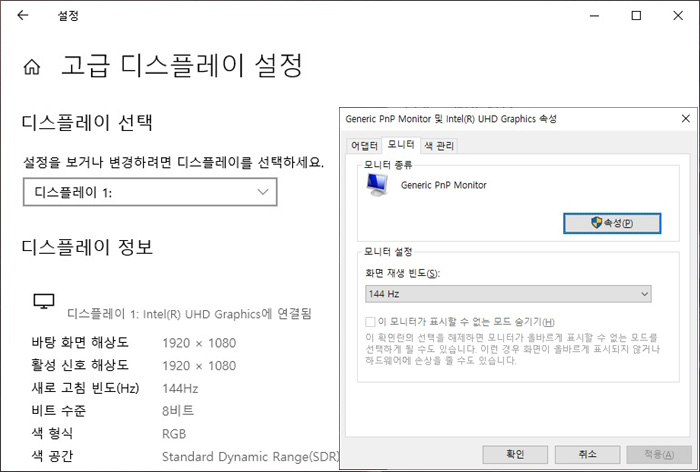The image size is (700, 472).
Task: Close the Settings window
Action: [678, 16]
